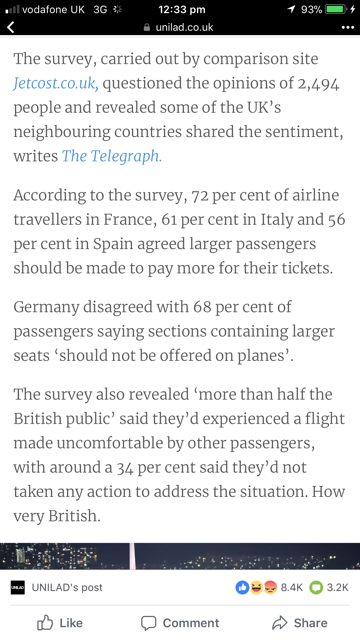
Task: Tap the 12:33 pm clock in status bar
Action: point(182,9)
